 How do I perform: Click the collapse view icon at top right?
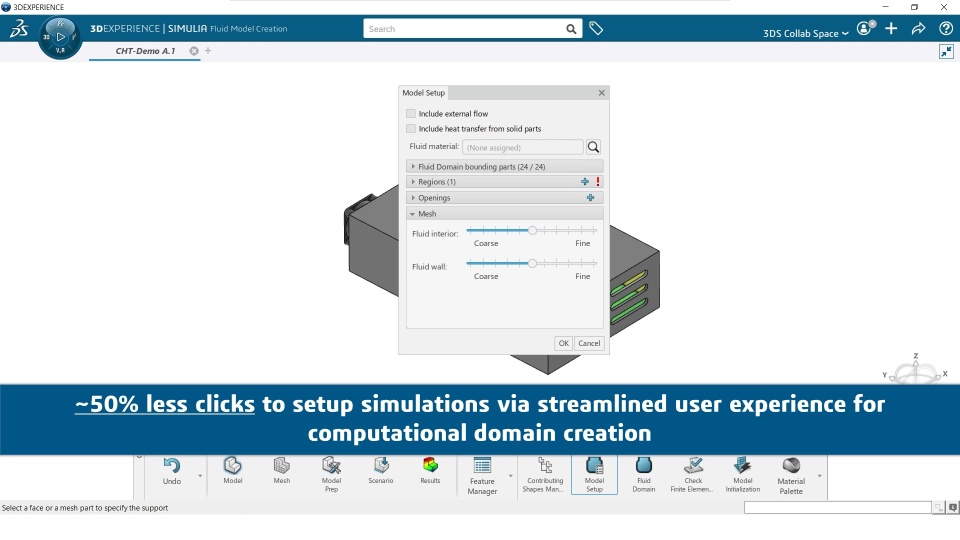pyautogui.click(x=946, y=51)
